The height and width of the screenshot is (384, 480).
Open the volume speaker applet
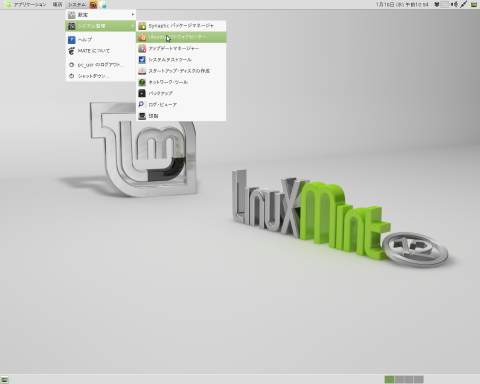click(x=454, y=5)
